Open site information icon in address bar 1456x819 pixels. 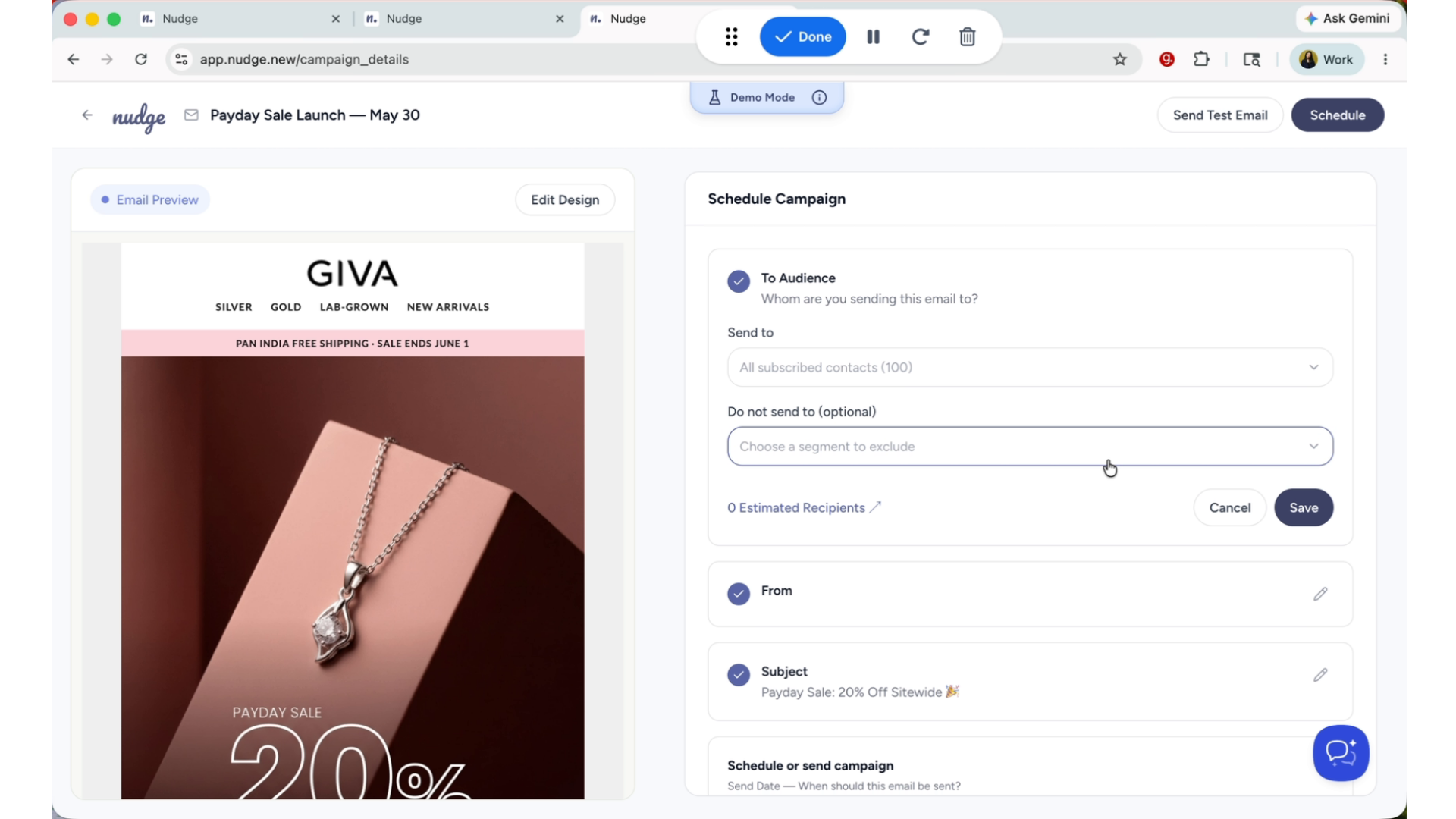(181, 59)
